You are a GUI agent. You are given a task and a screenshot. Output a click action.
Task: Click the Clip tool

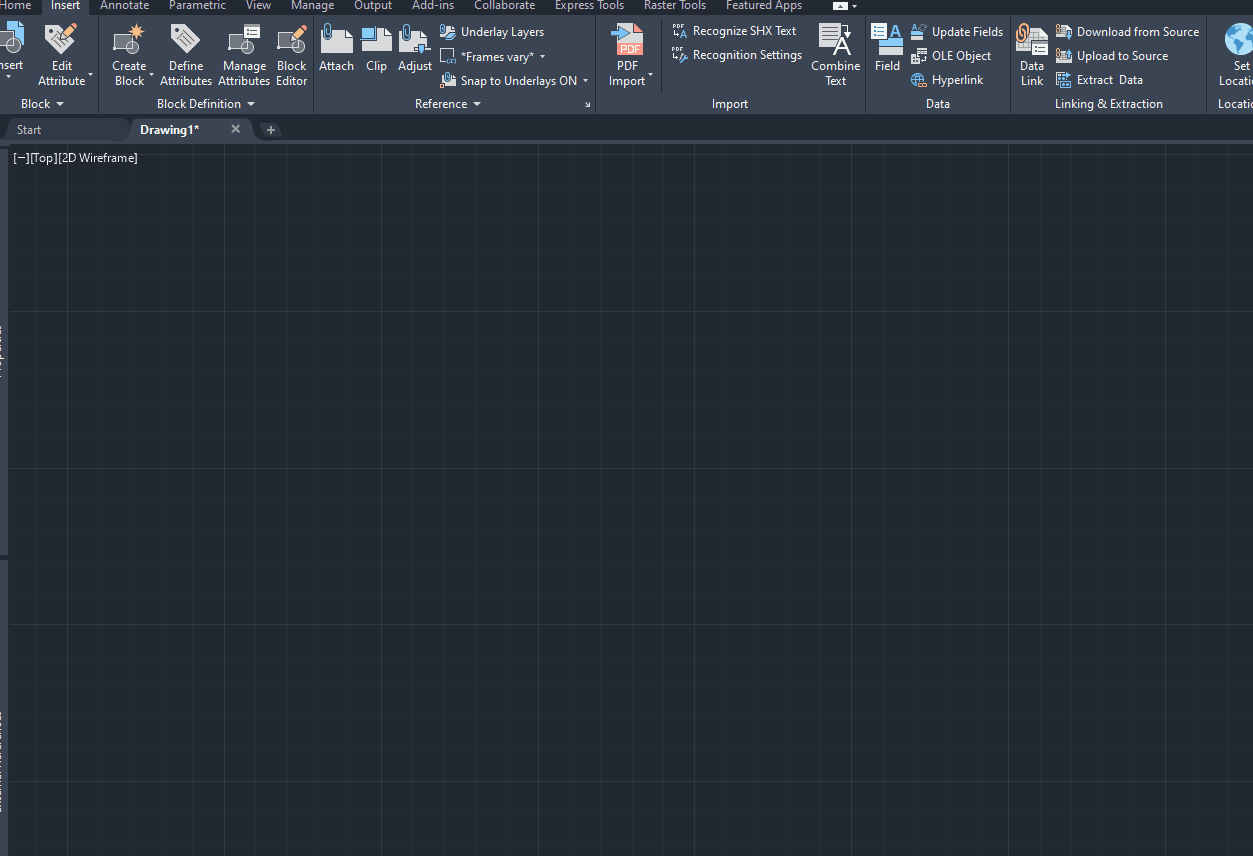tap(376, 50)
